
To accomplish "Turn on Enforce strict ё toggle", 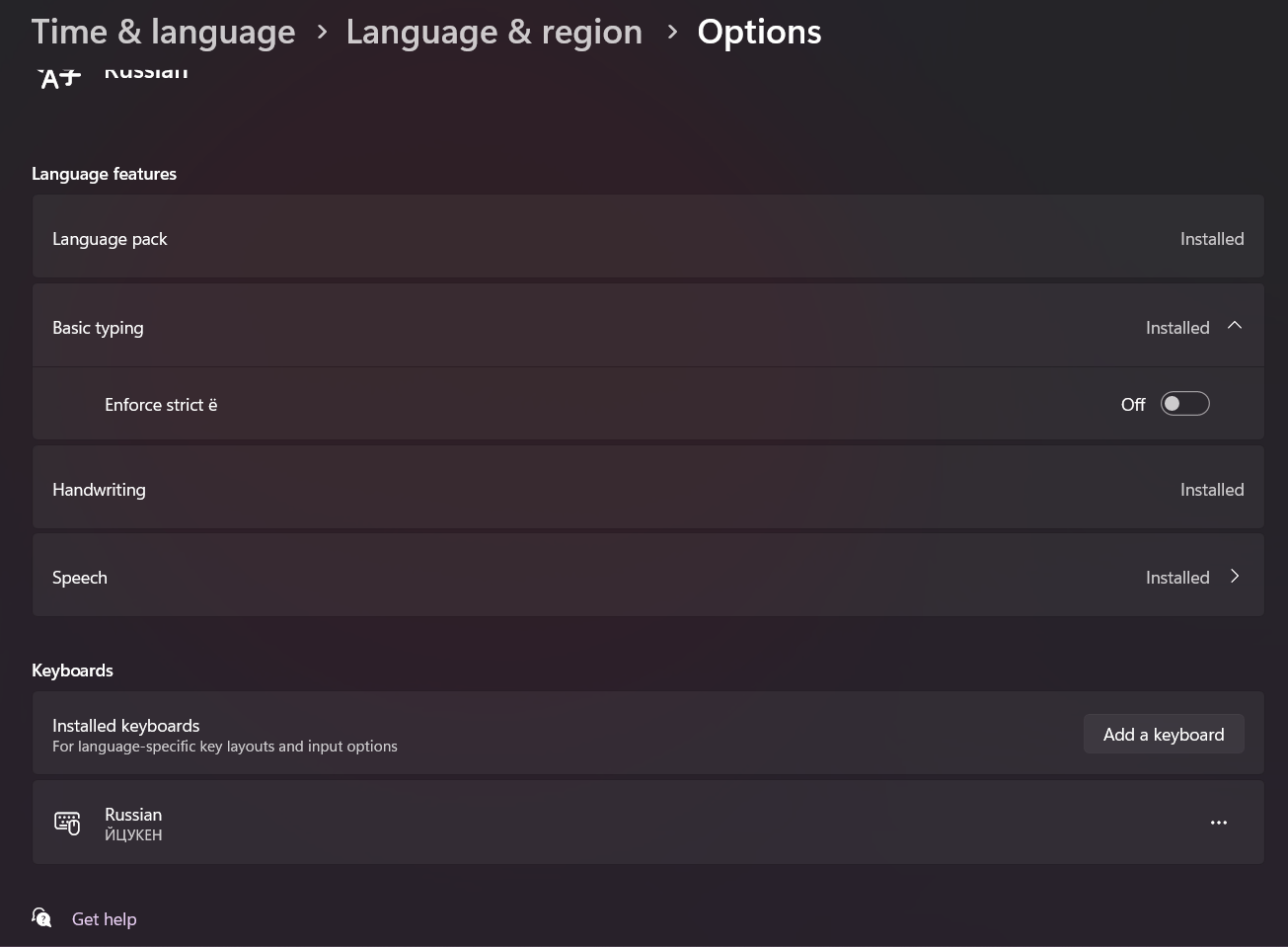I will click(1184, 404).
